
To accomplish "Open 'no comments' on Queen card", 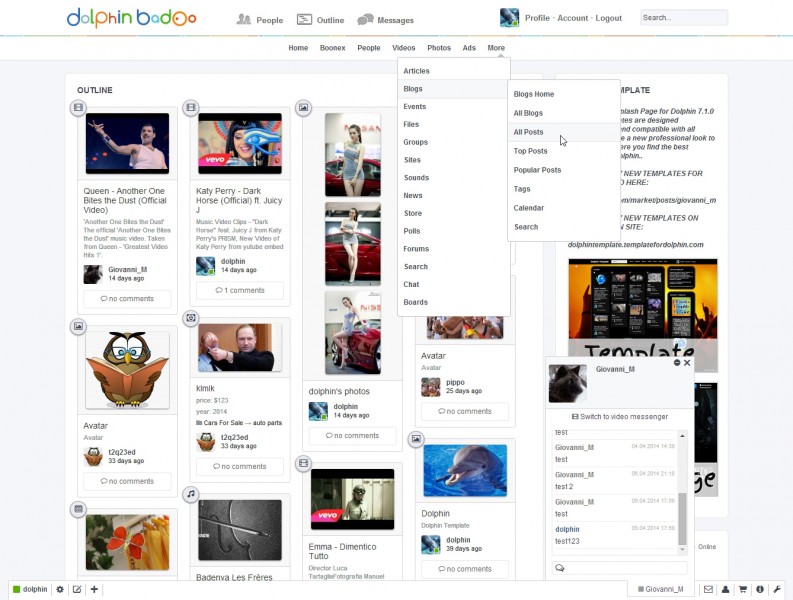I will pos(127,298).
